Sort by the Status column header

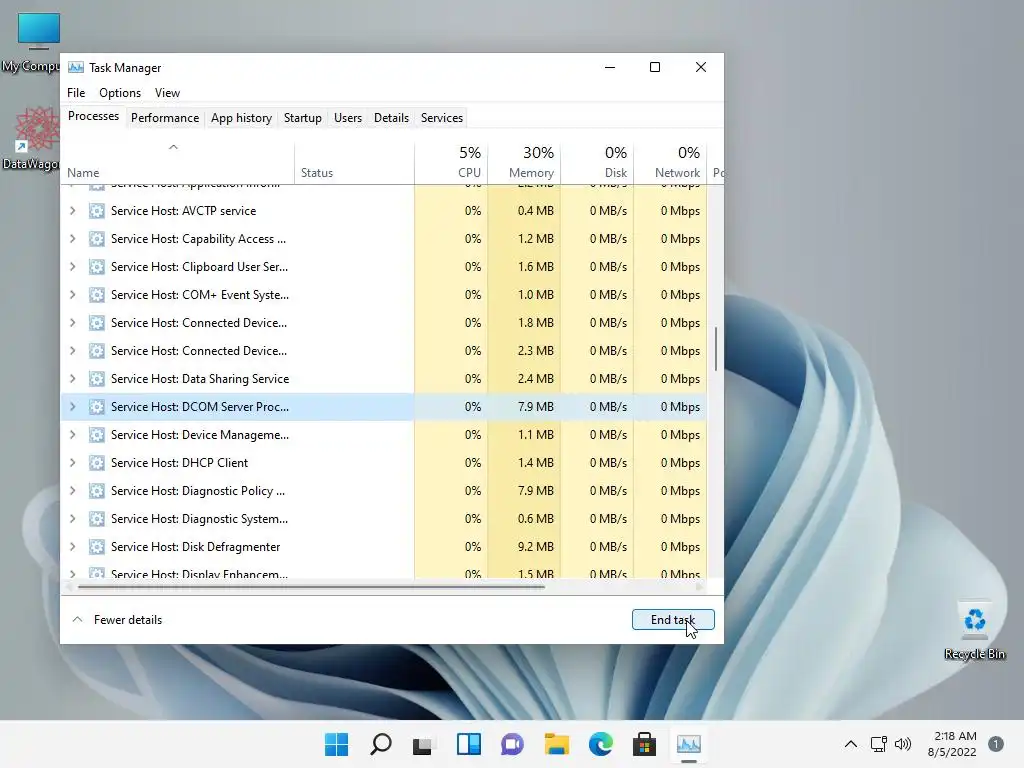click(354, 162)
